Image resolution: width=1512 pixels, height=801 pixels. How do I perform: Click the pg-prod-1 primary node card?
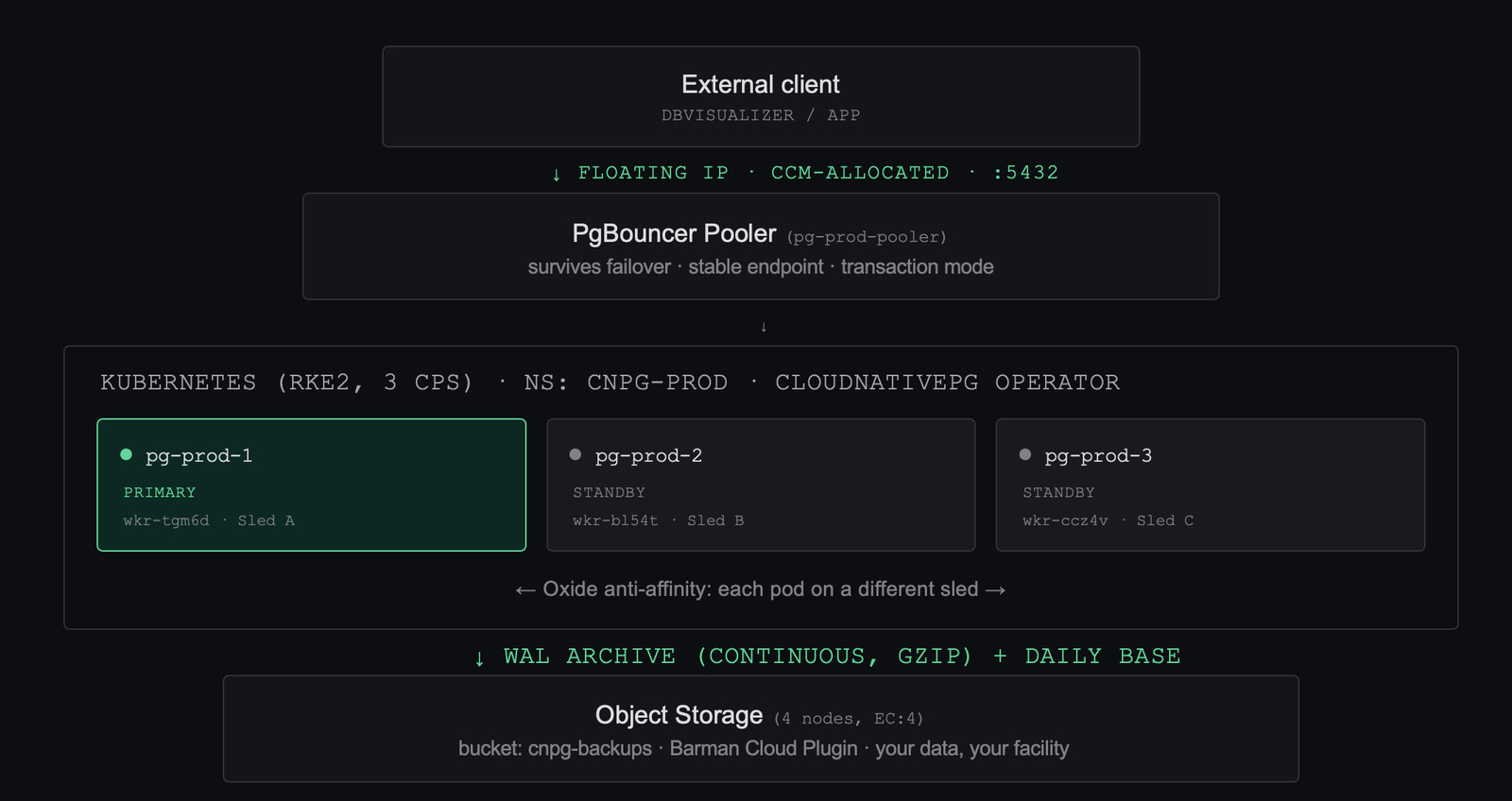pyautogui.click(x=311, y=485)
